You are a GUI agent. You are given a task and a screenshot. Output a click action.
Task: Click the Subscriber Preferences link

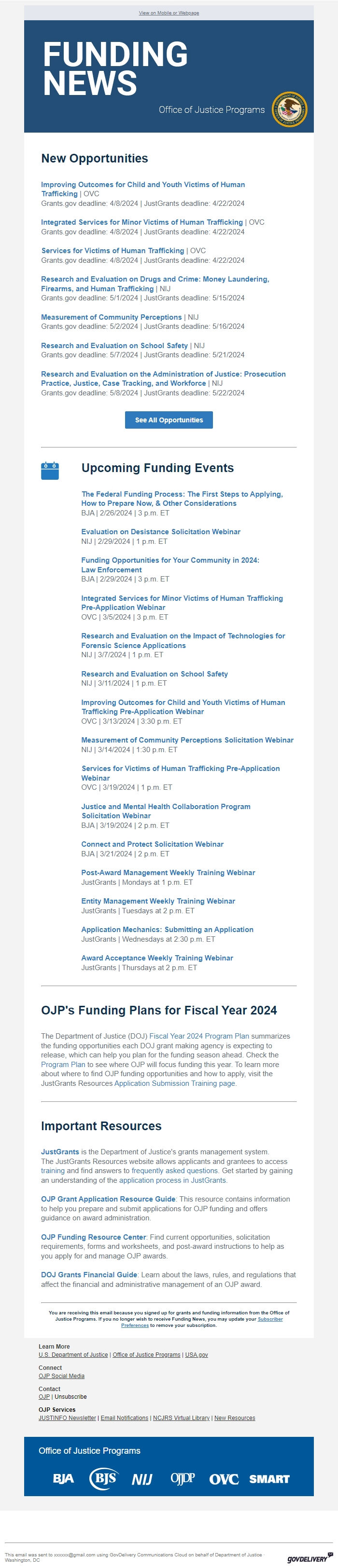click(135, 1325)
